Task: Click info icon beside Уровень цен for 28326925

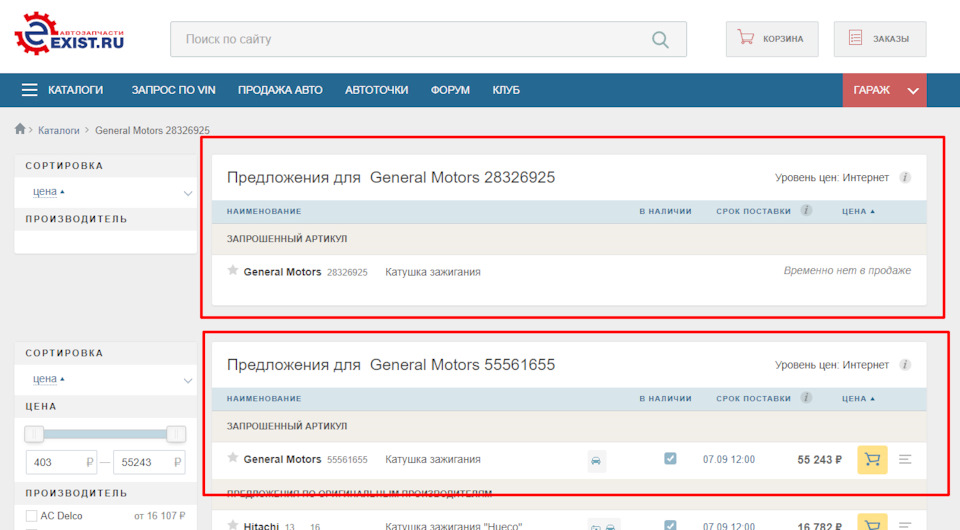Action: coord(905,177)
